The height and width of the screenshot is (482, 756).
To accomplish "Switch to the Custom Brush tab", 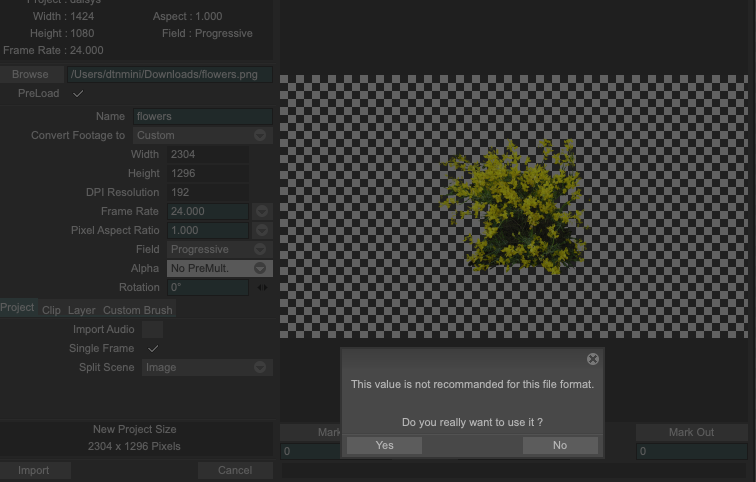I will [x=137, y=310].
